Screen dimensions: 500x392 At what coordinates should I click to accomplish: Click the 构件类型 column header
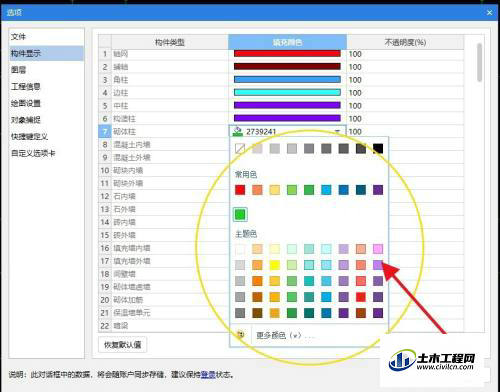tap(170, 42)
